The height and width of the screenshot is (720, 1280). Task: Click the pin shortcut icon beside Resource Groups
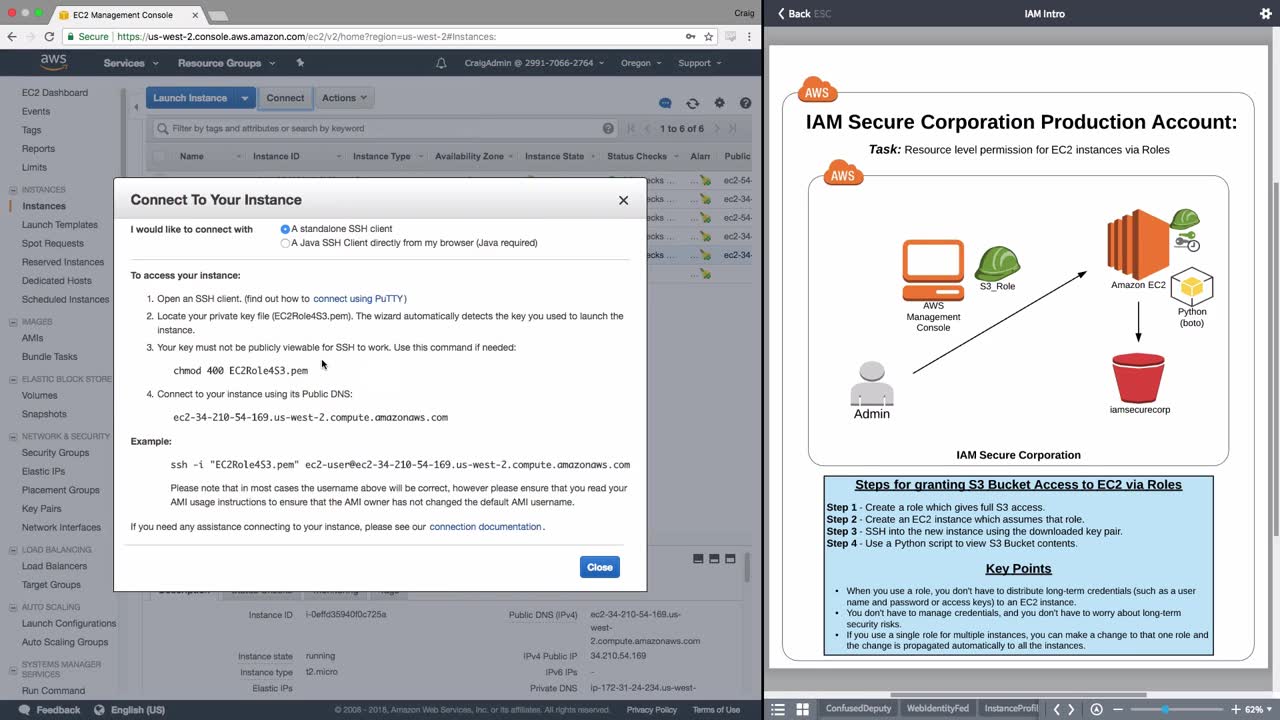point(300,63)
